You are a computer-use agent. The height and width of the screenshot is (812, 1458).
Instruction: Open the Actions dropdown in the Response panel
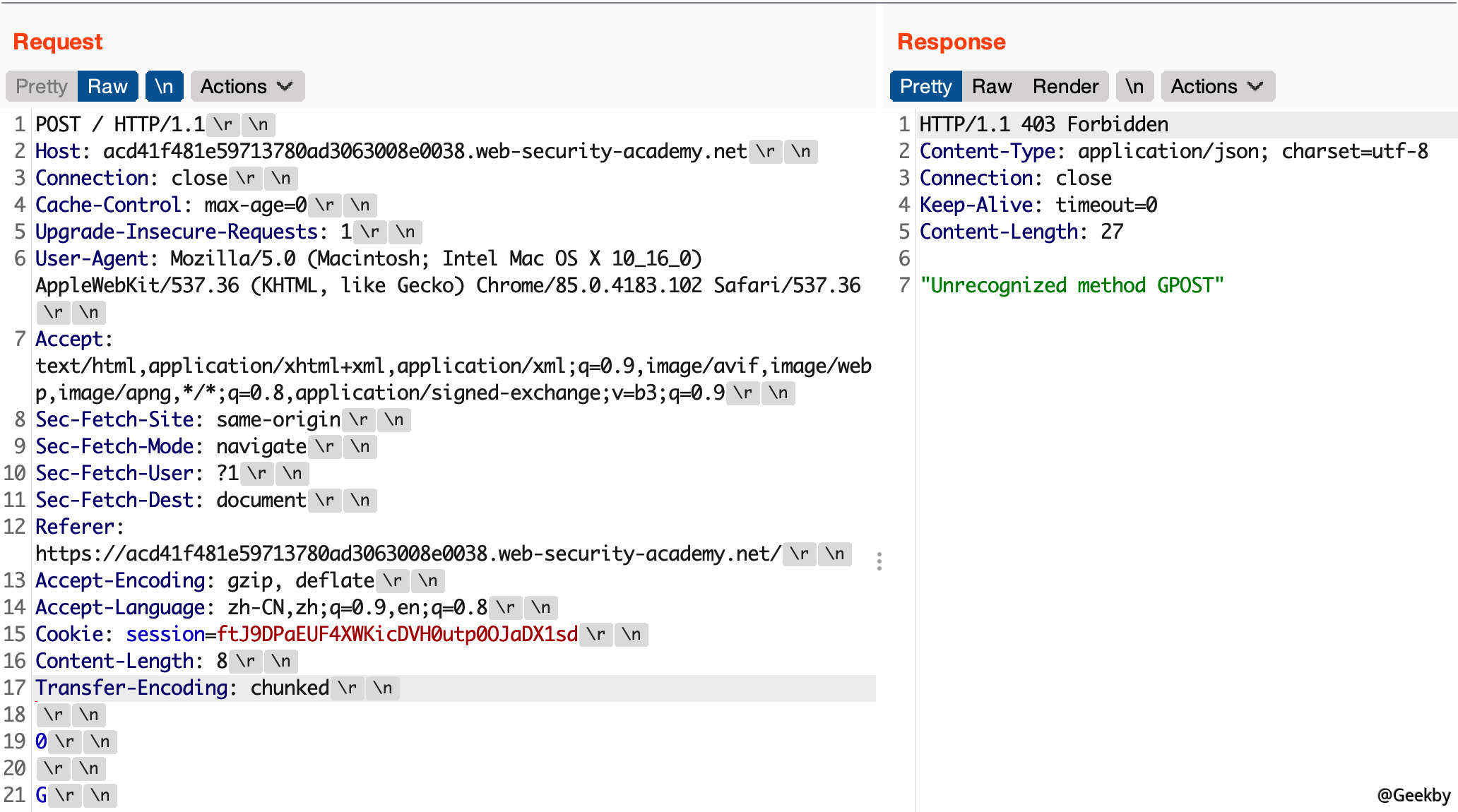click(x=1216, y=86)
